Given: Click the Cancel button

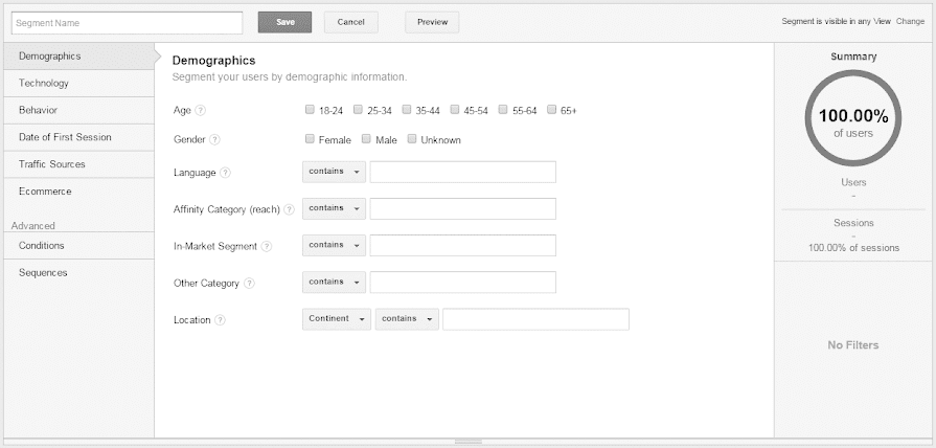Looking at the screenshot, I should pos(351,22).
